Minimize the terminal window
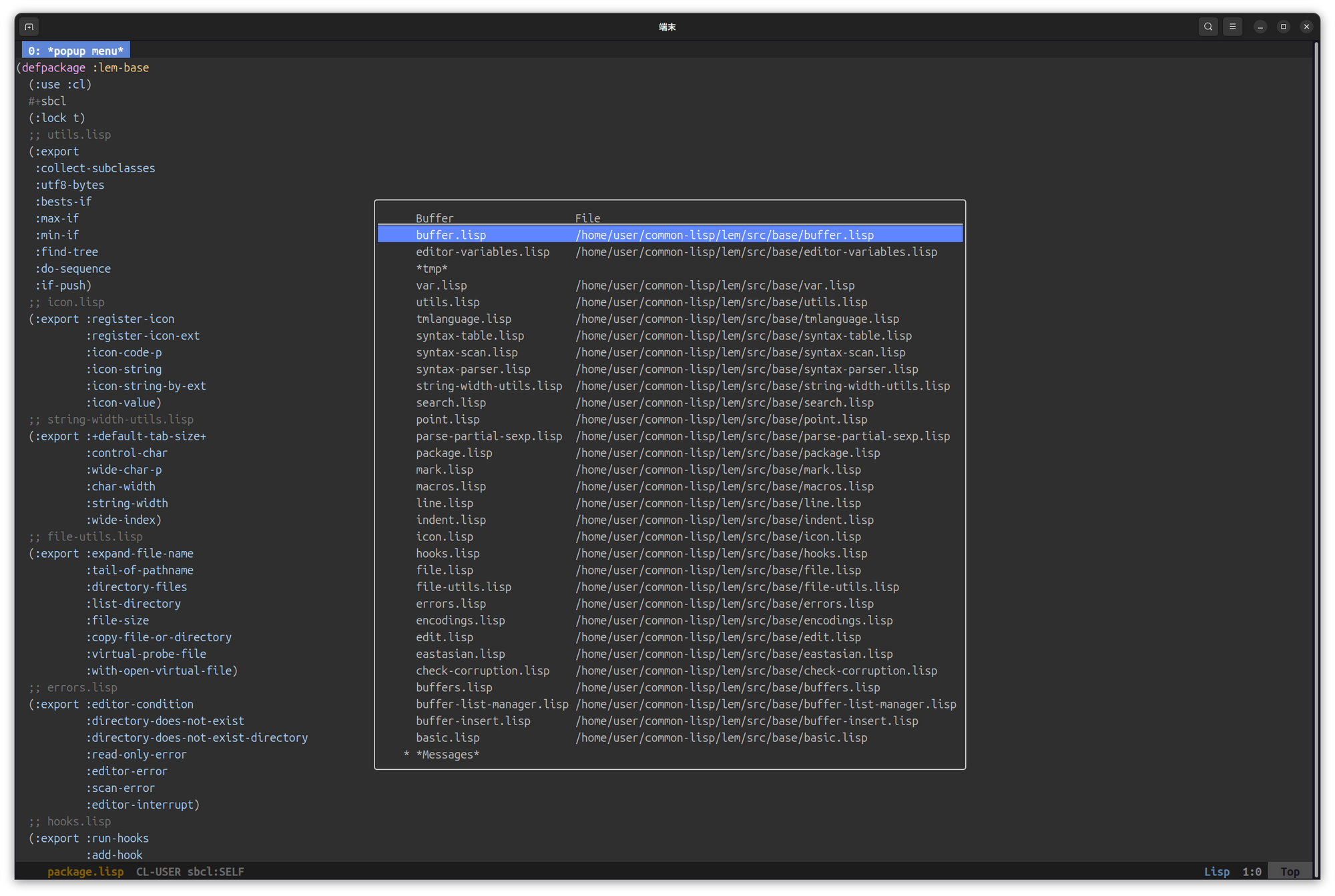1335x896 pixels. 1260,27
